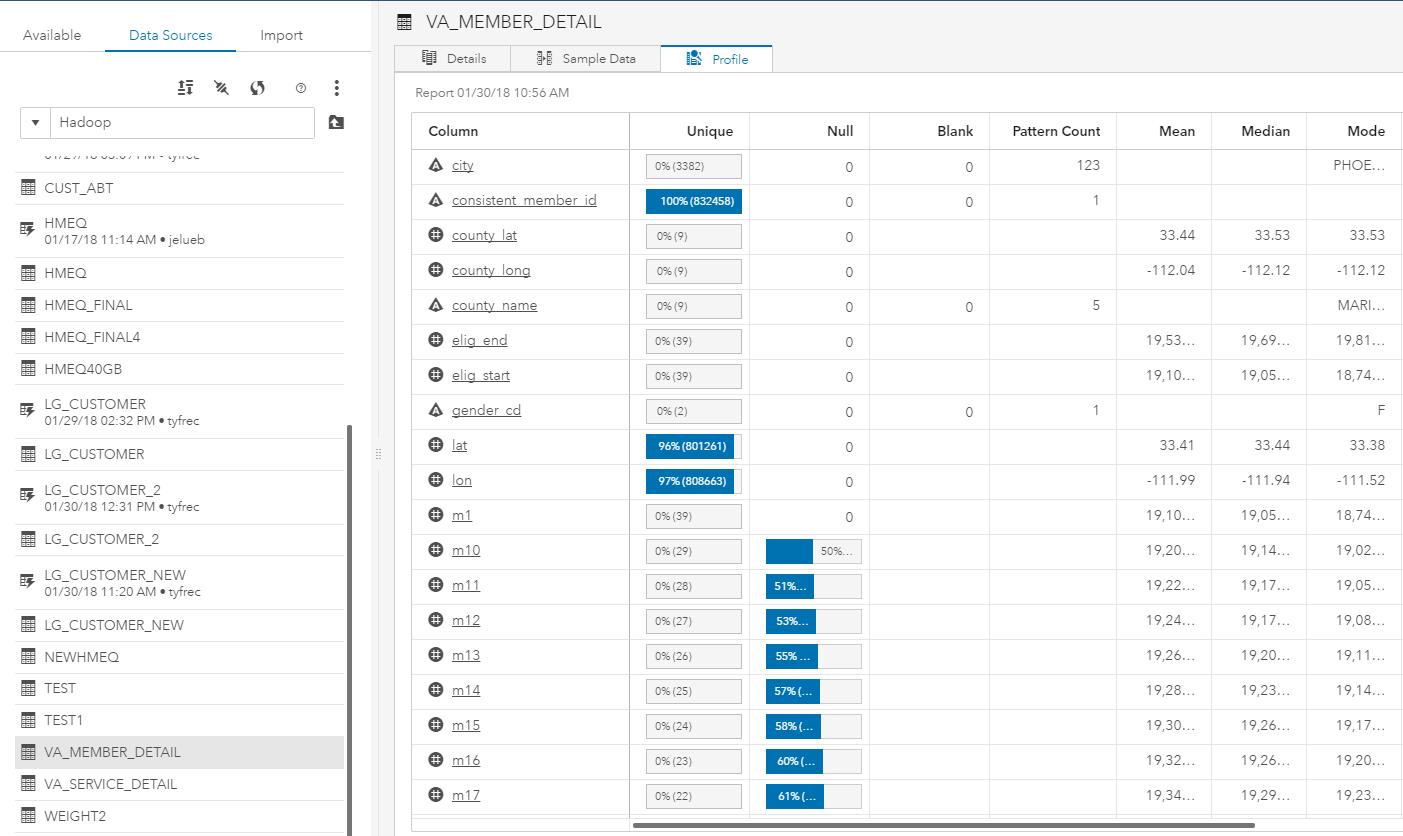Click the import-to-folder icon beside the search field
Screen dimensions: 1403x836
click(x=336, y=122)
